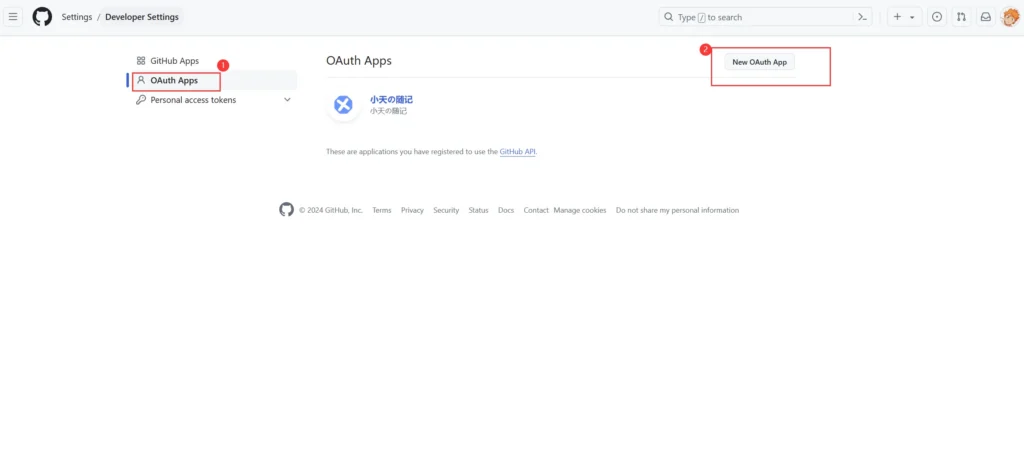The width and height of the screenshot is (1024, 451).
Task: Open the Docs footer link
Action: click(506, 210)
